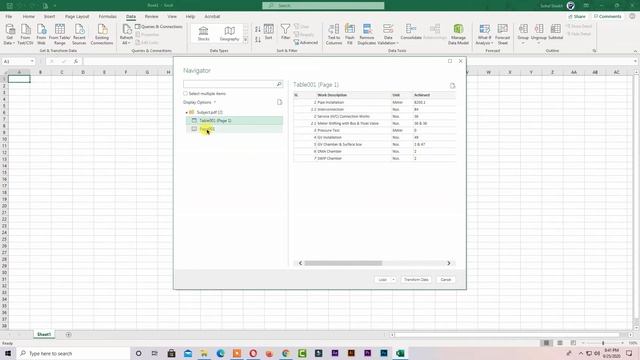The image size is (640, 360).
Task: Open the Sort dialog icon
Action: click(269, 32)
